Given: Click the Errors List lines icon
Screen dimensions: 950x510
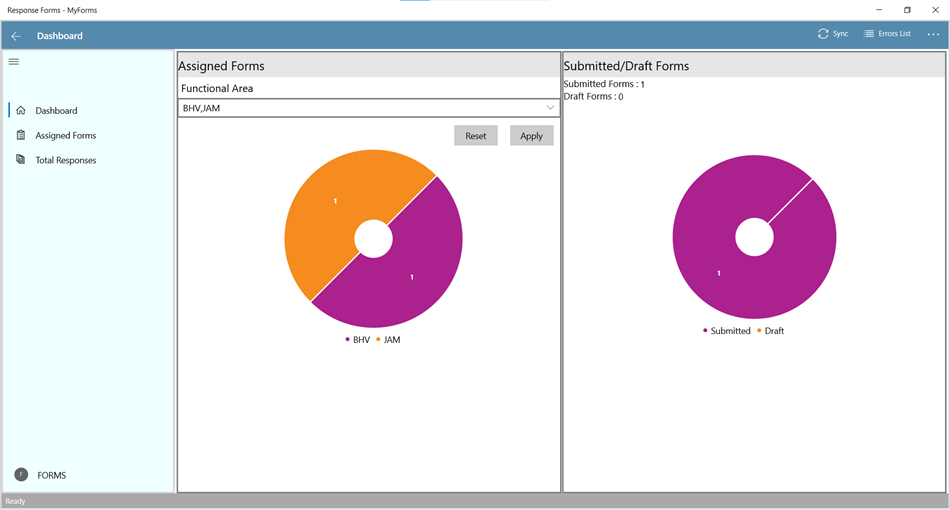Looking at the screenshot, I should point(868,34).
